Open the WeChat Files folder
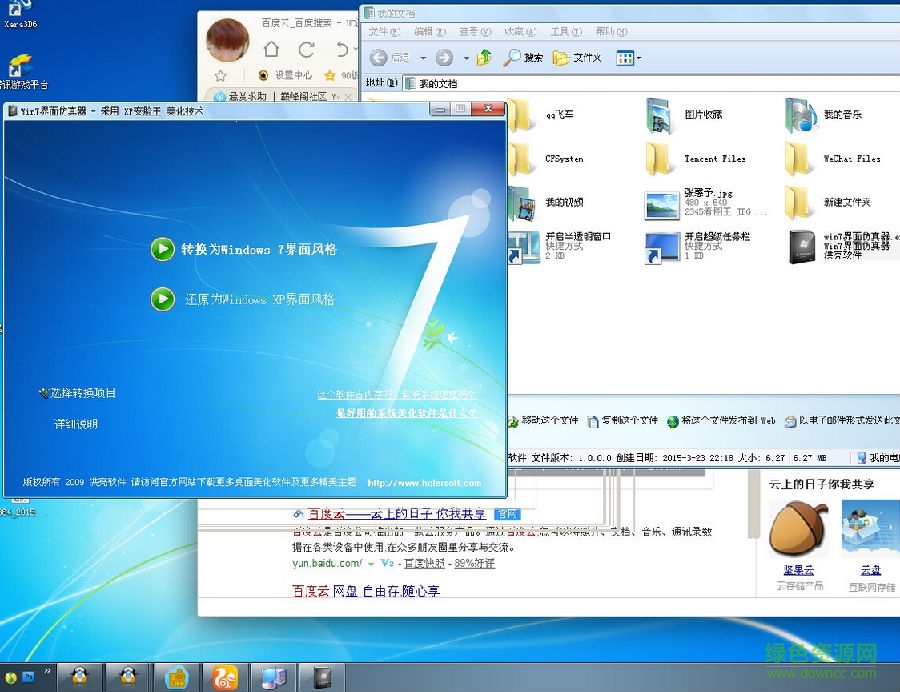The height and width of the screenshot is (692, 900). [x=800, y=158]
